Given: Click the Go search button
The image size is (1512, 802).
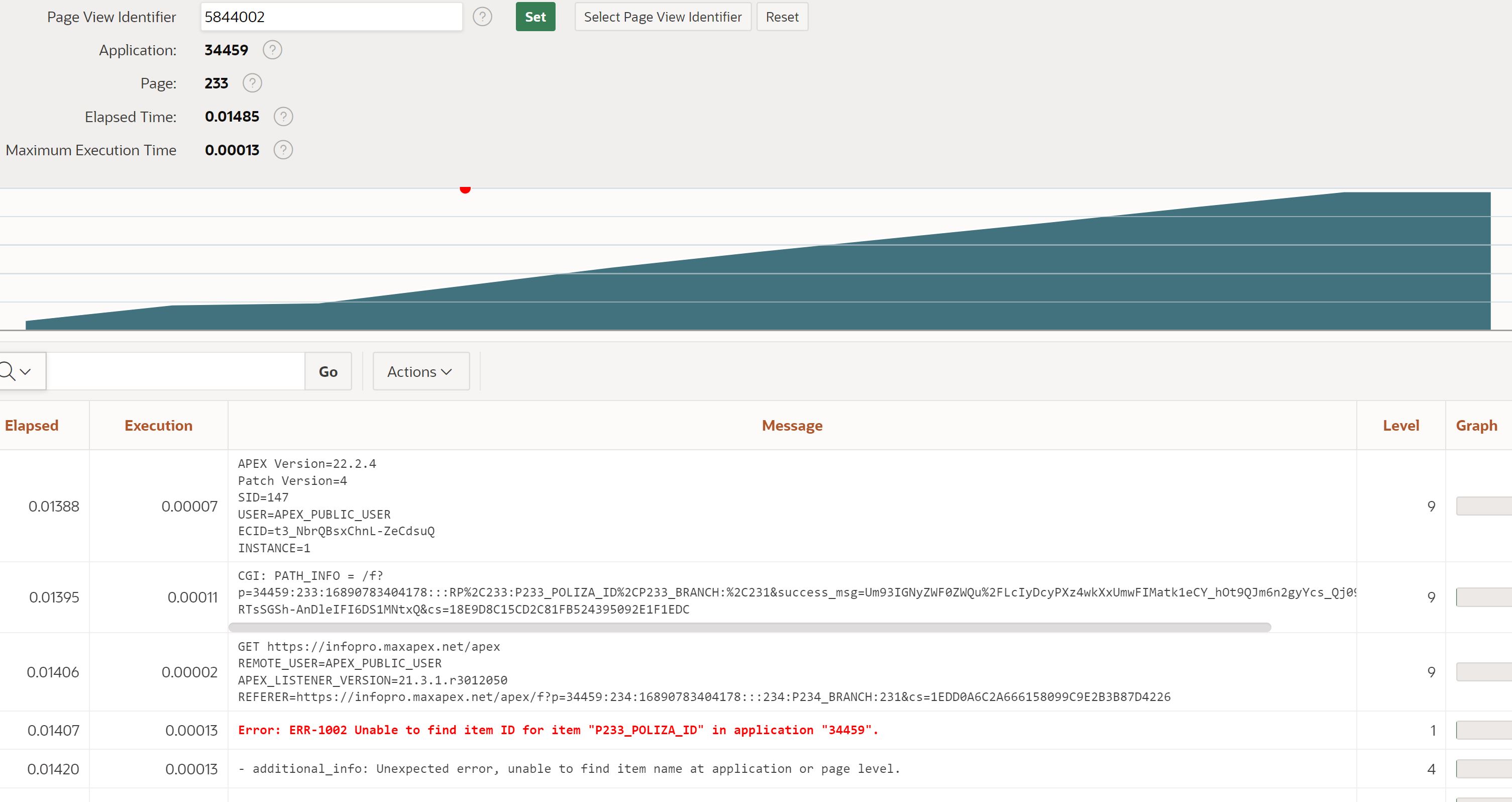Looking at the screenshot, I should pyautogui.click(x=328, y=371).
